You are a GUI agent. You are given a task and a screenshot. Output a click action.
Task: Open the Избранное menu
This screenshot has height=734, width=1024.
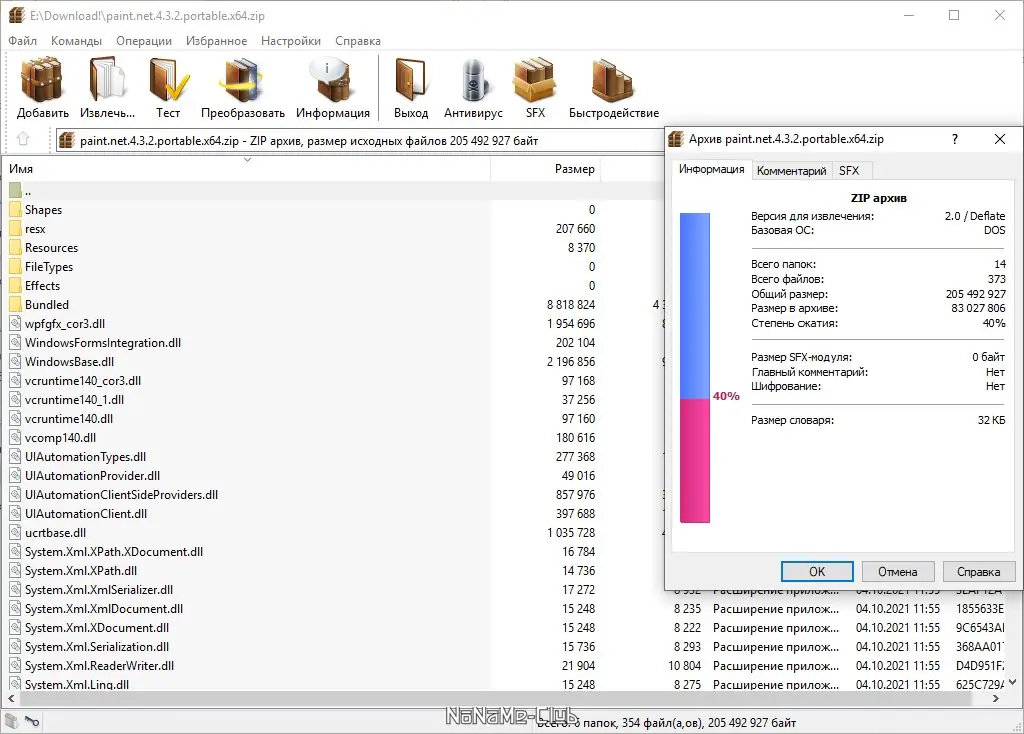(216, 40)
